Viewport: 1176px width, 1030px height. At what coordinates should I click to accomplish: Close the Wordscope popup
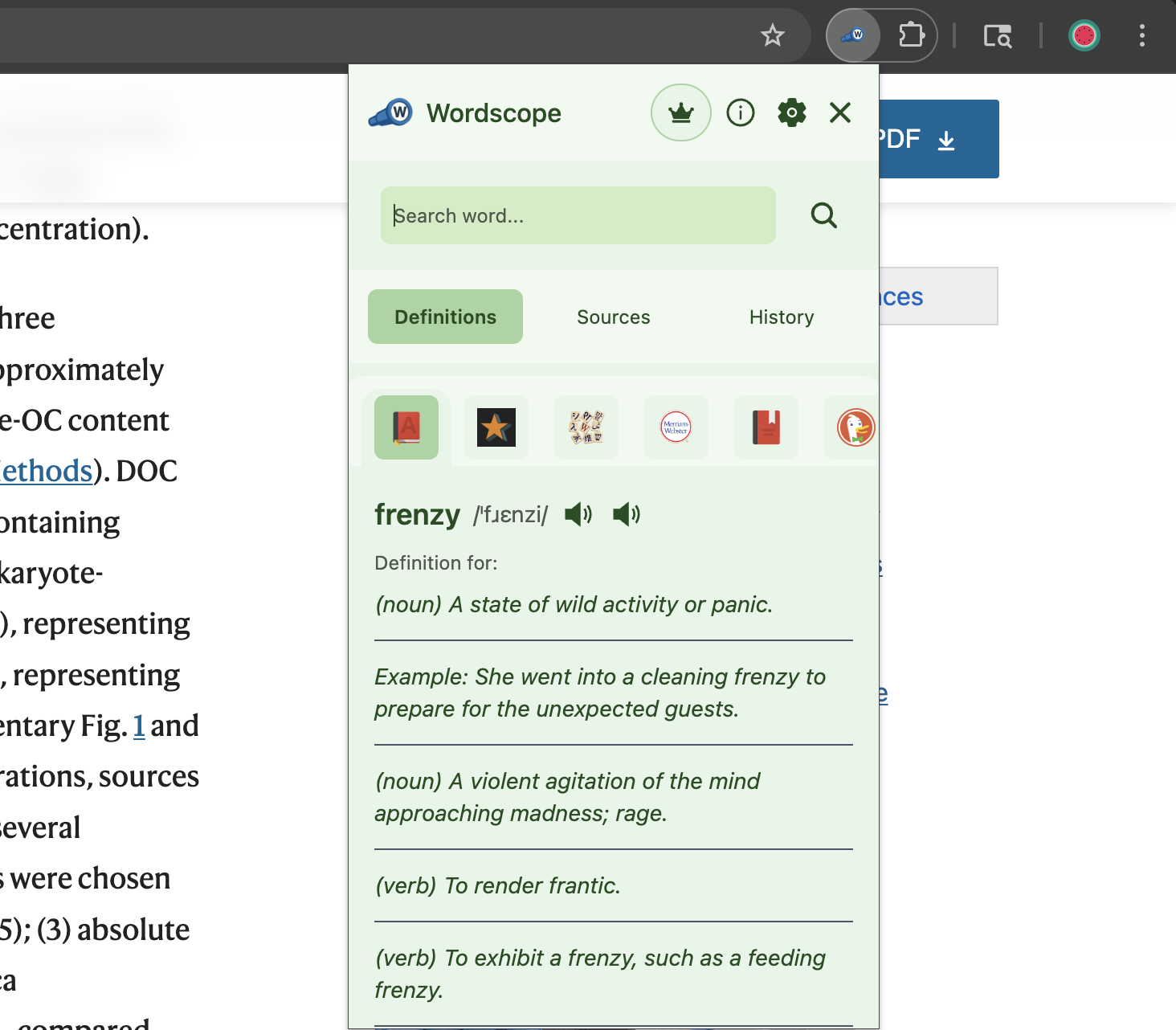(839, 112)
